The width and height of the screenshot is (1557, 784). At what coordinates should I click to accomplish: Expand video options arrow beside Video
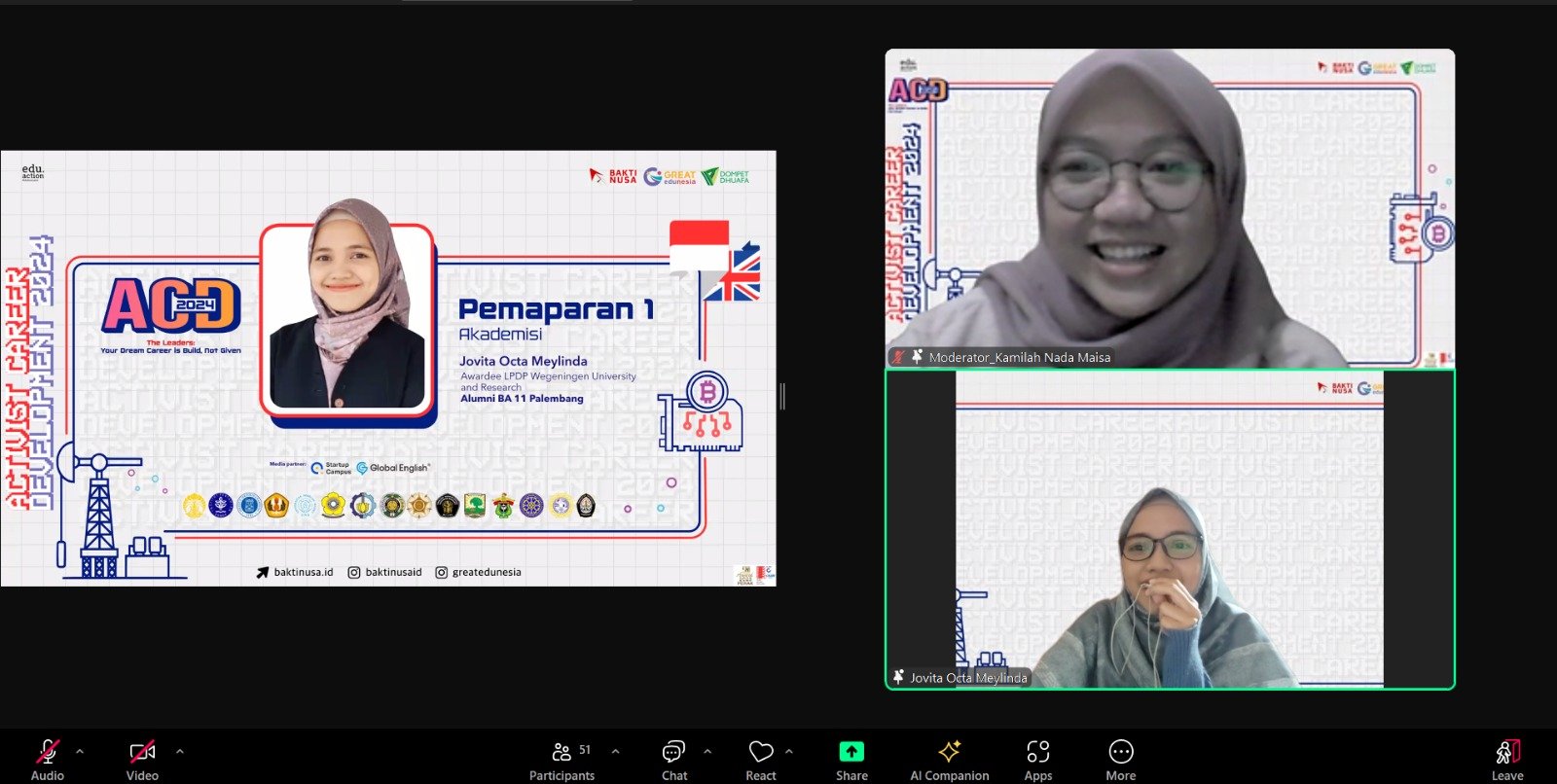179,751
